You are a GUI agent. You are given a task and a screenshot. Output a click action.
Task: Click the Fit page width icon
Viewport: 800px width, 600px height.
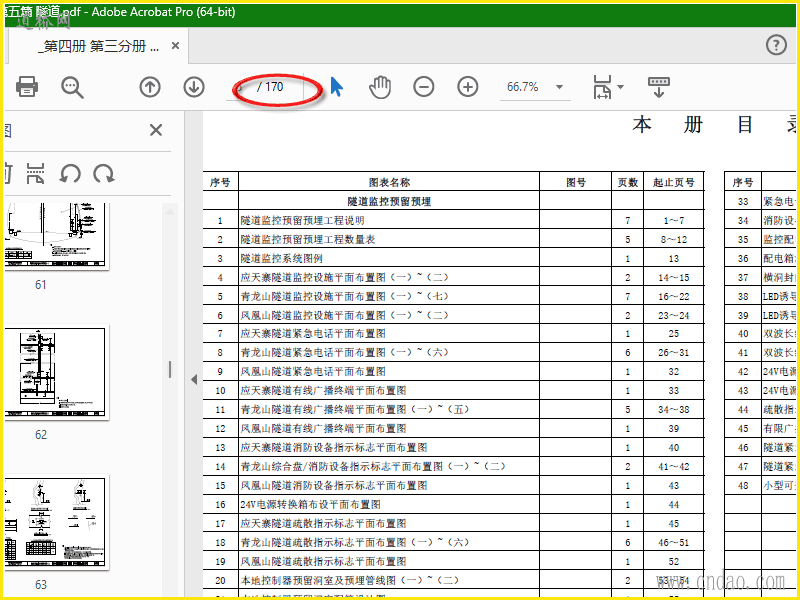point(602,87)
